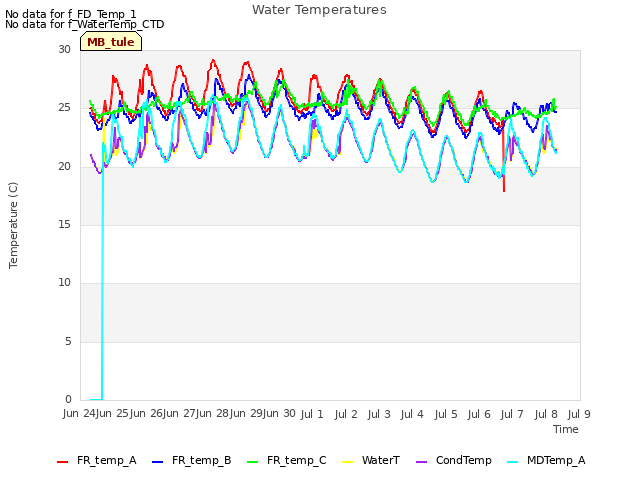
Task: Click the Jun 29 x-axis tick label
Action: (x=247, y=413)
